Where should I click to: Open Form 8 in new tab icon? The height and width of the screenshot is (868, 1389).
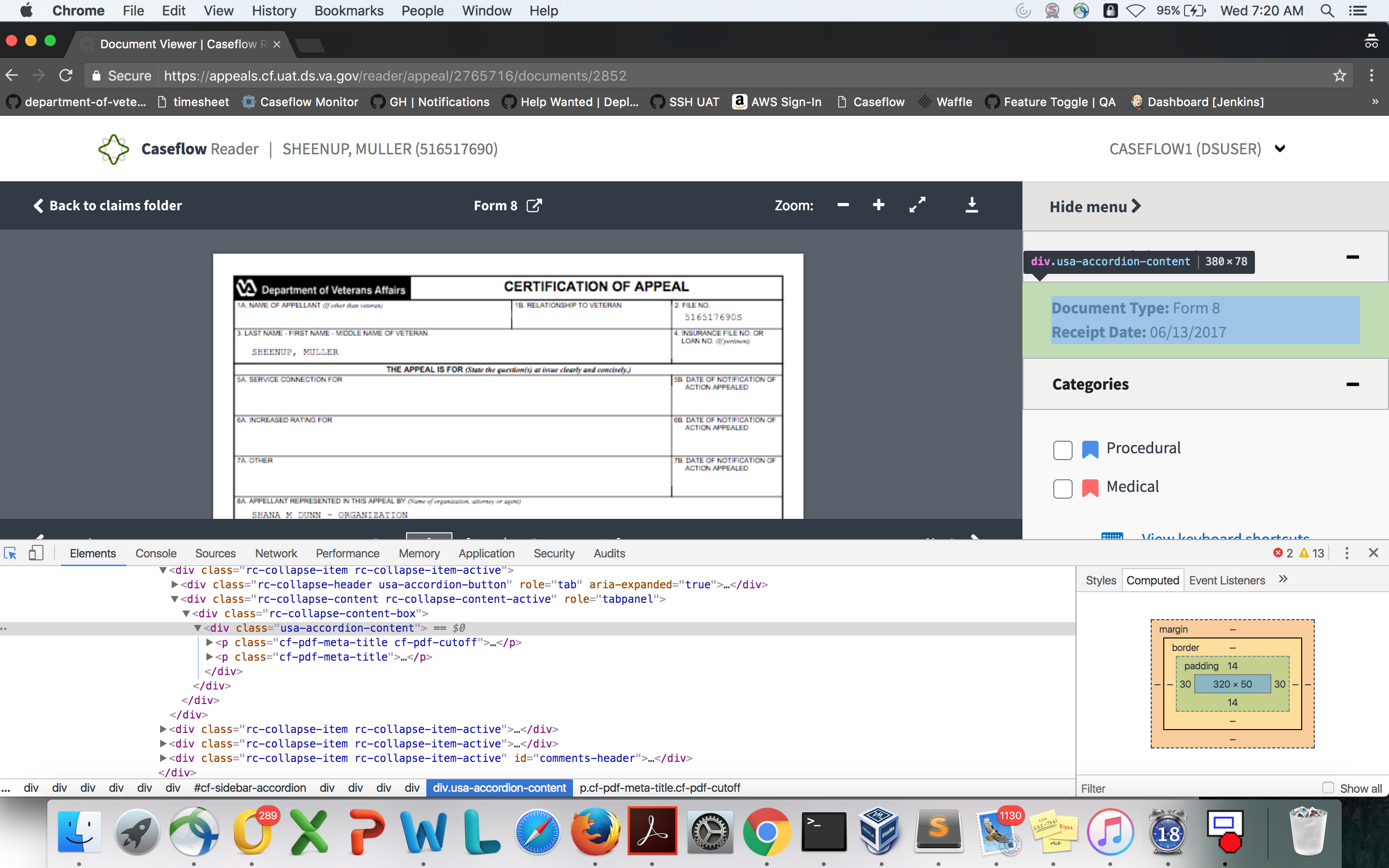click(x=534, y=205)
